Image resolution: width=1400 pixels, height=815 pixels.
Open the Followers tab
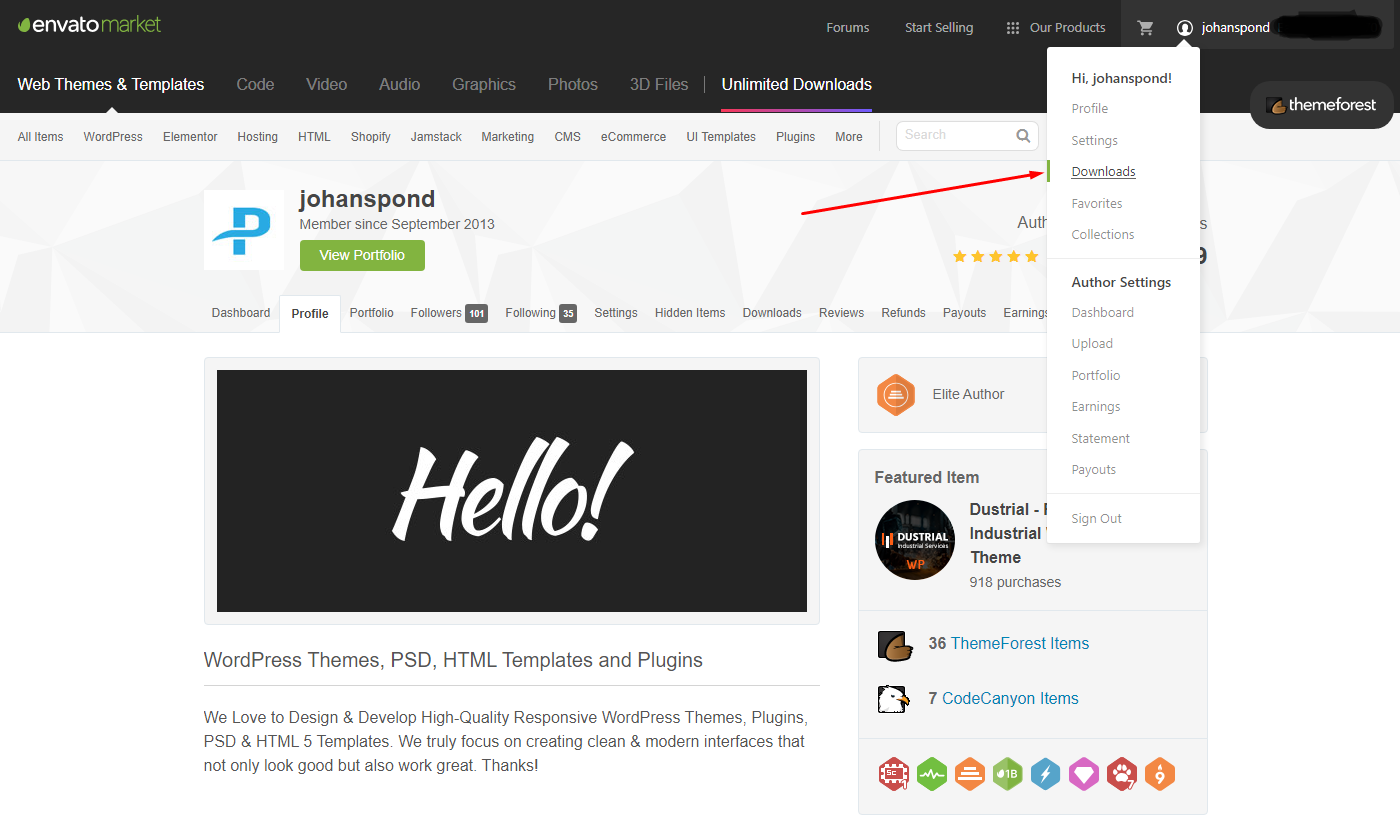coord(436,313)
